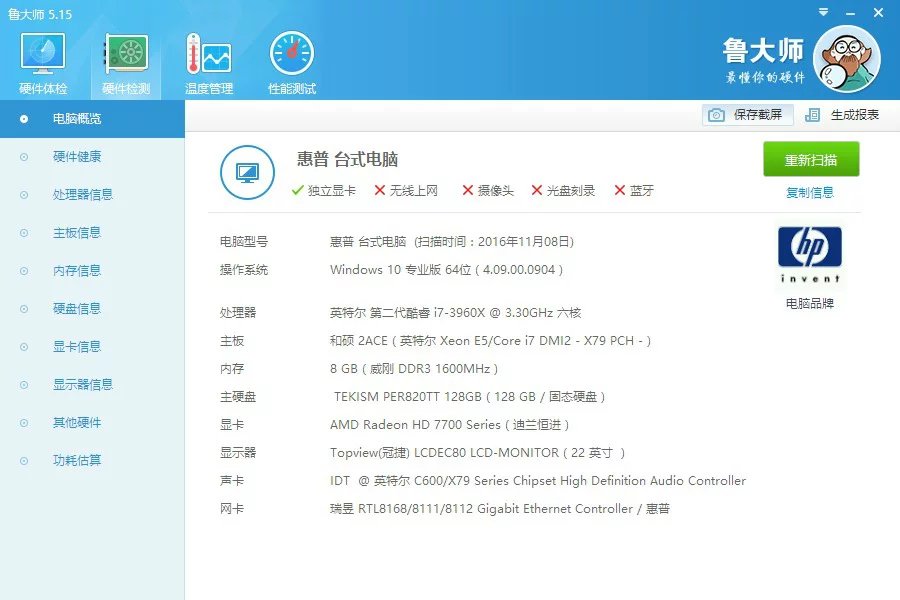Click the 惠普 台式电脑 heading
Viewport: 900px width, 600px height.
347,159
